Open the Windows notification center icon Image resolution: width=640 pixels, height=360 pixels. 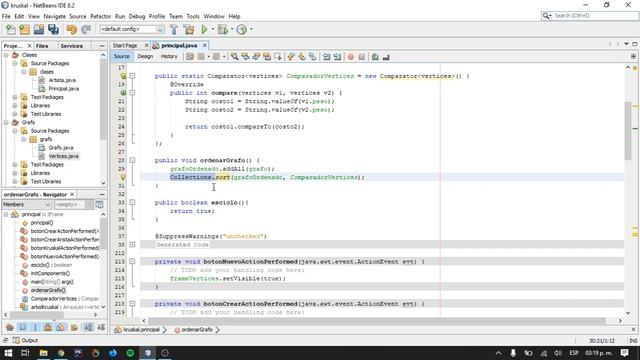tap(624, 353)
